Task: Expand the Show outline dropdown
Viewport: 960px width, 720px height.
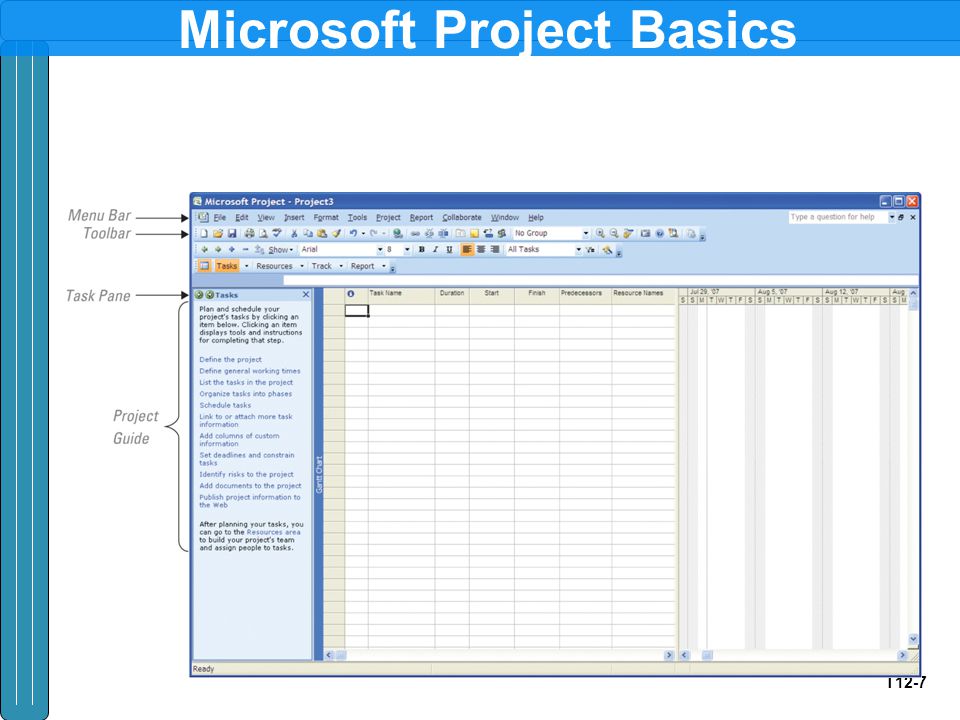Action: point(281,250)
